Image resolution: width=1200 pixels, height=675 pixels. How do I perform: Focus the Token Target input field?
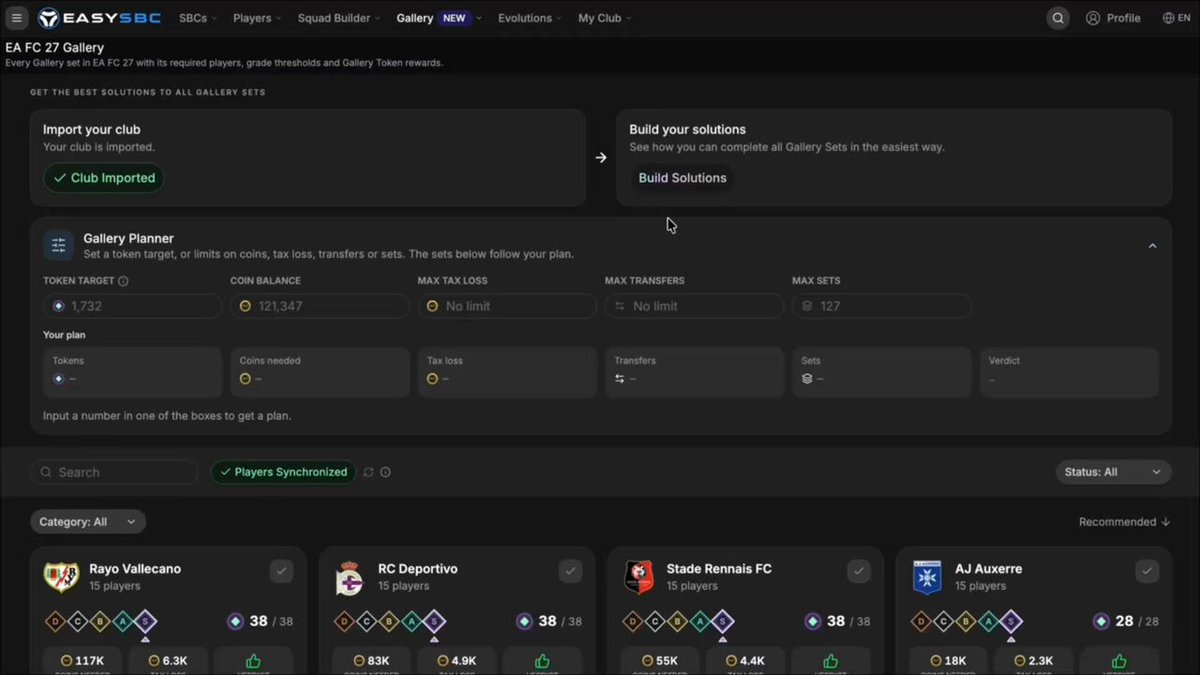[x=133, y=306]
